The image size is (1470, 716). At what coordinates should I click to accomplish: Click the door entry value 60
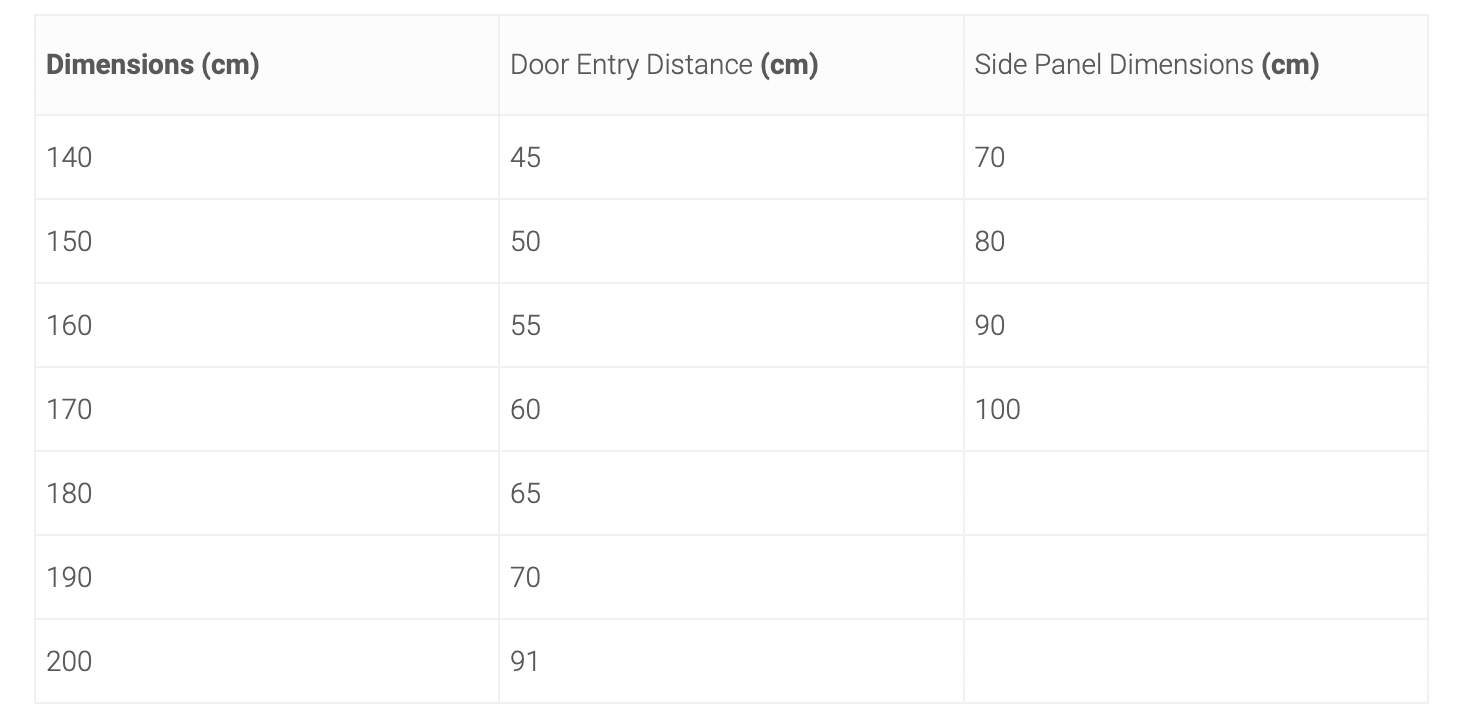525,409
